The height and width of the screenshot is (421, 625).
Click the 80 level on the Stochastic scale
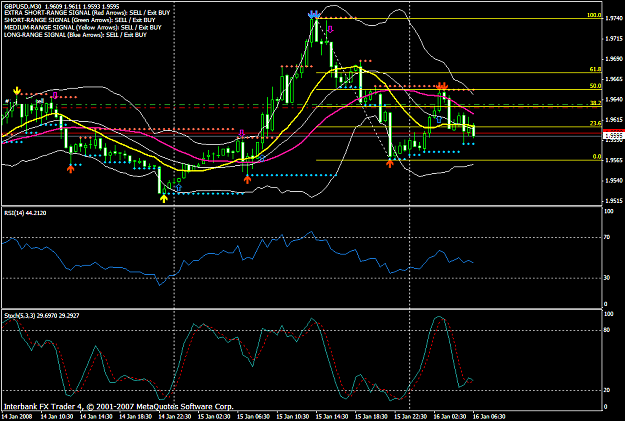[607, 330]
